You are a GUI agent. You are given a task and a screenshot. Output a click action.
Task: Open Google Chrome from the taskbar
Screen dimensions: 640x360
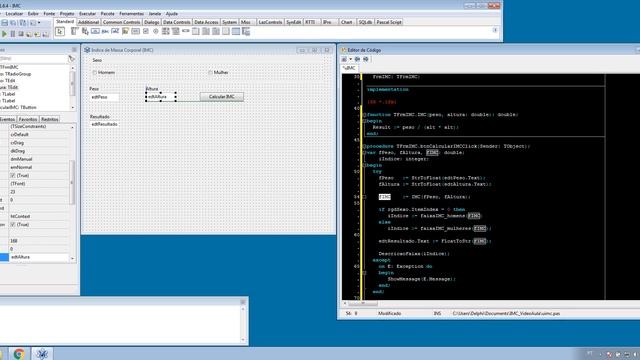[x=19, y=353]
